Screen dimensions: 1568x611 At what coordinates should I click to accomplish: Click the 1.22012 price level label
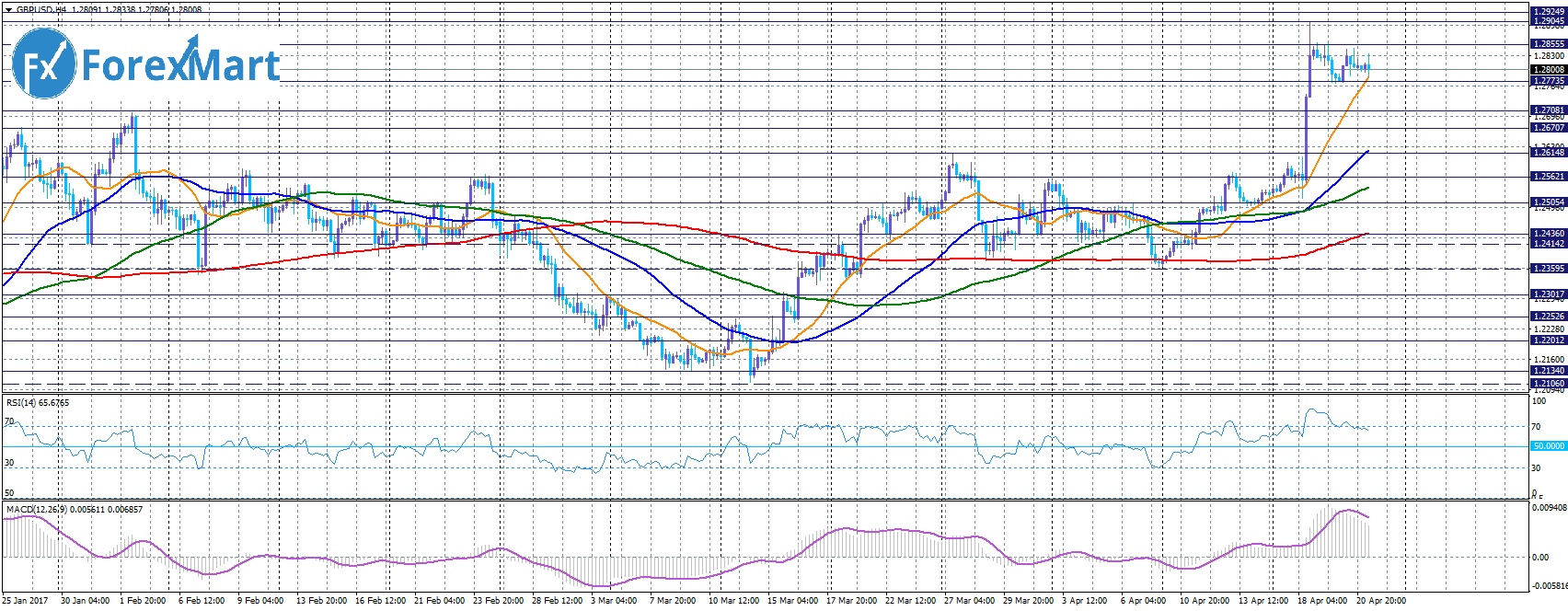pos(1548,340)
